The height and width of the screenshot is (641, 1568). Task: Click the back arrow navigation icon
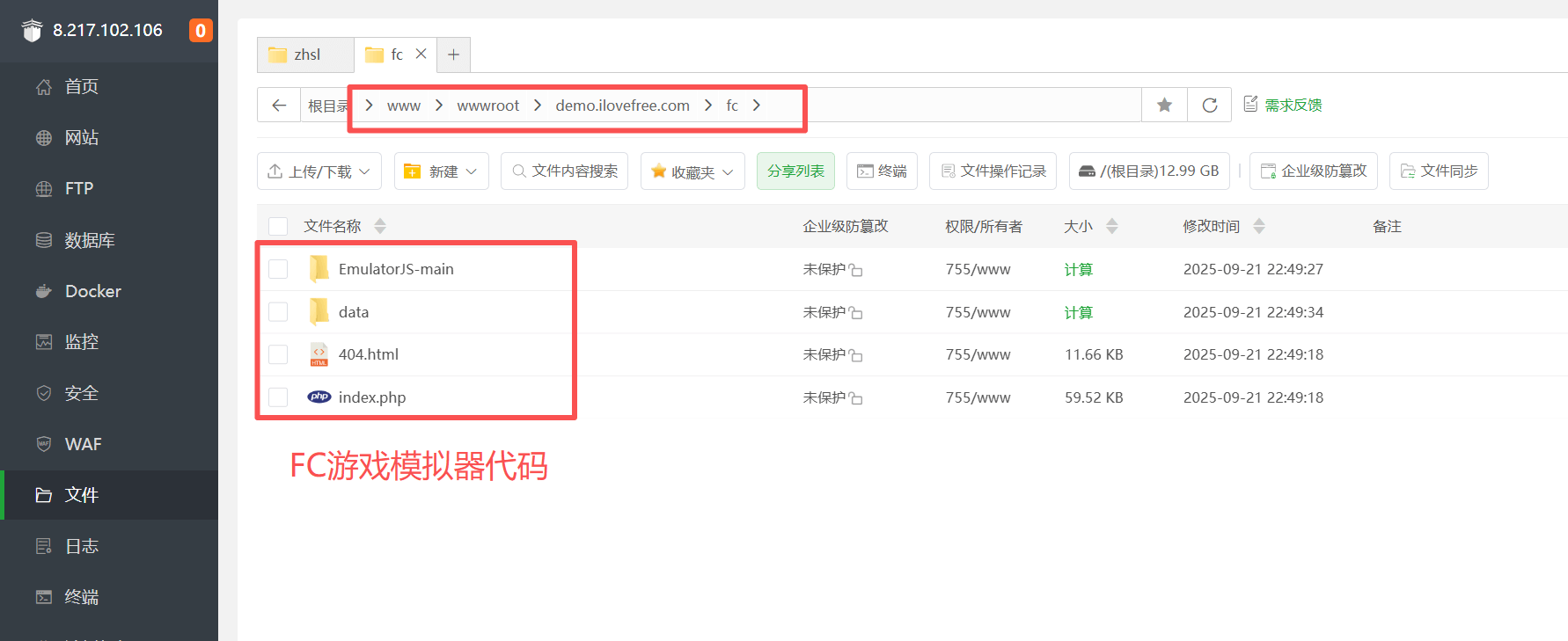[x=279, y=106]
